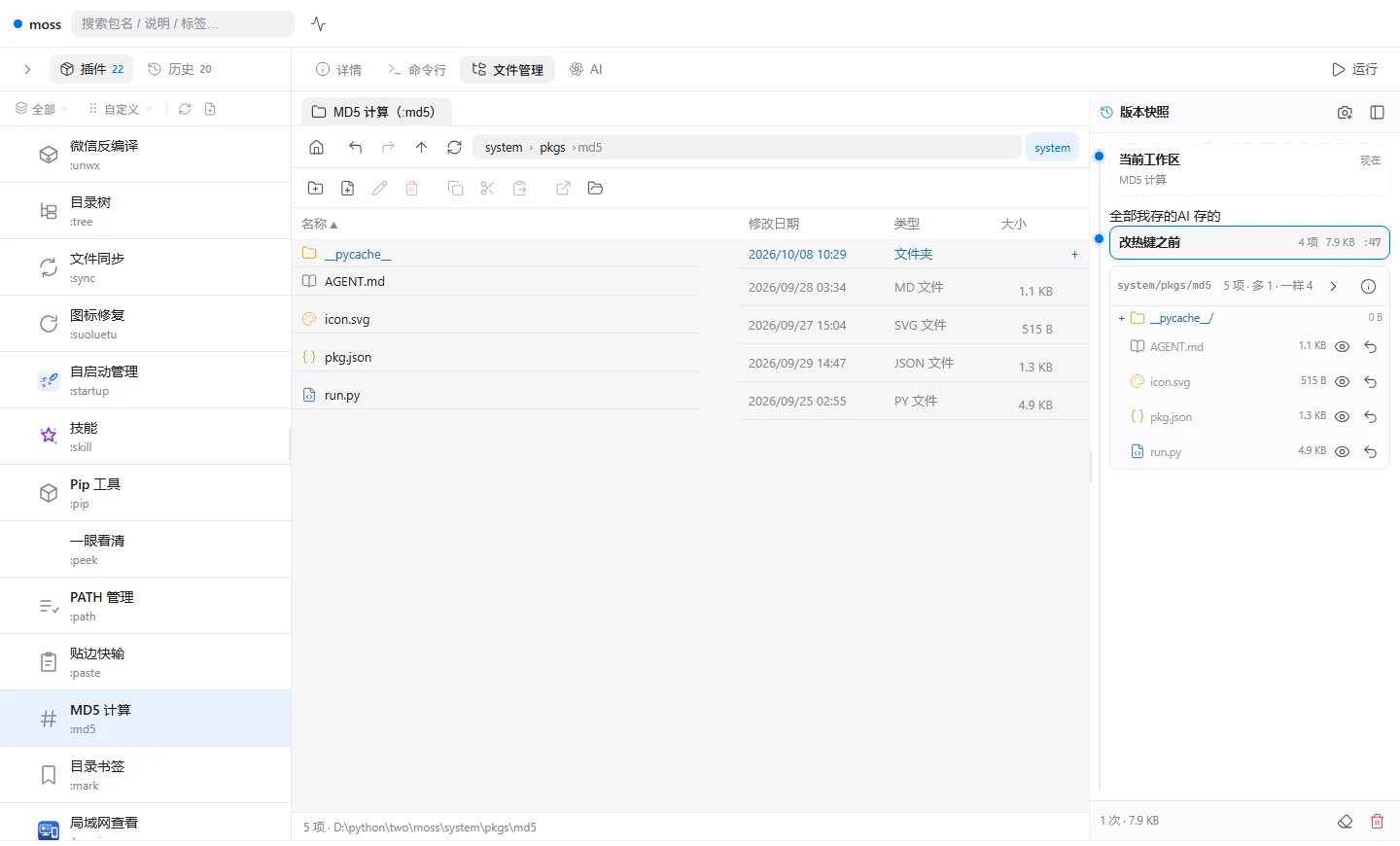
Task: Click the system location button
Action: (1052, 148)
